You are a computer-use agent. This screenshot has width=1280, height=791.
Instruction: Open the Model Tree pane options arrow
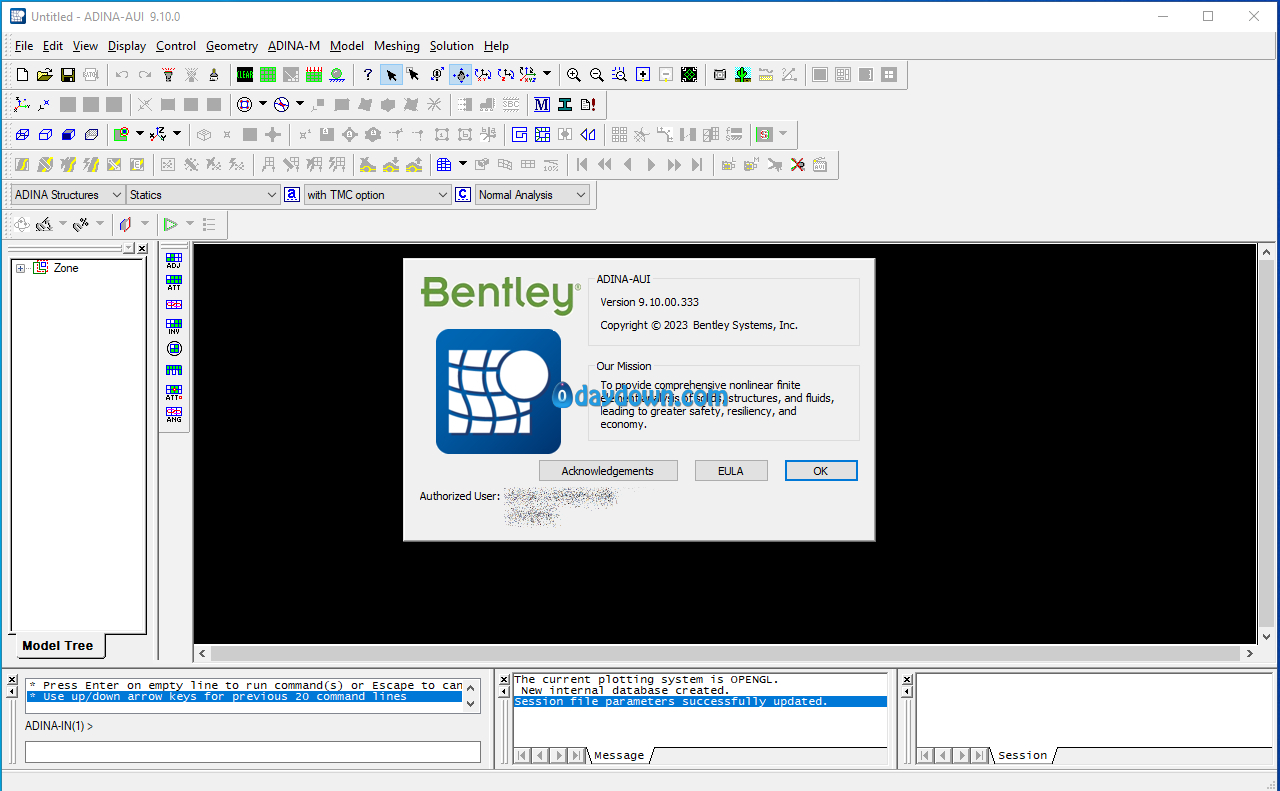126,248
